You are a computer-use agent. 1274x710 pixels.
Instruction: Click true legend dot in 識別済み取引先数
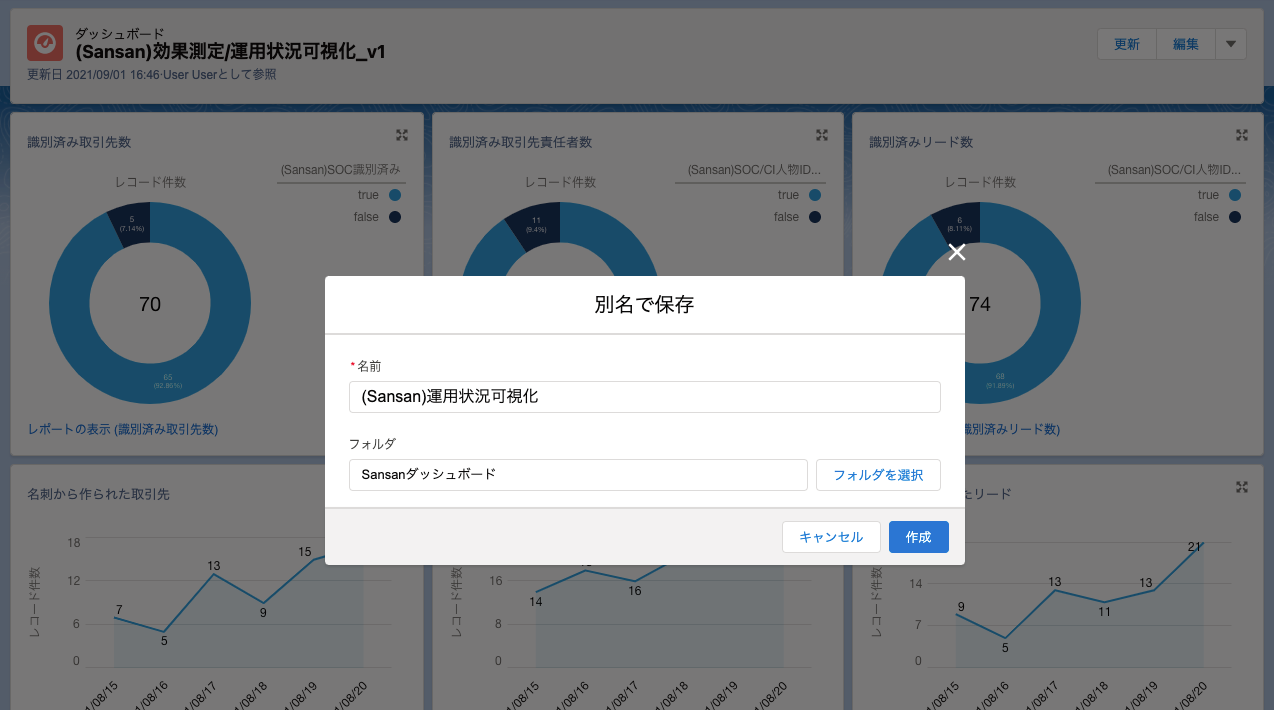[x=395, y=196]
